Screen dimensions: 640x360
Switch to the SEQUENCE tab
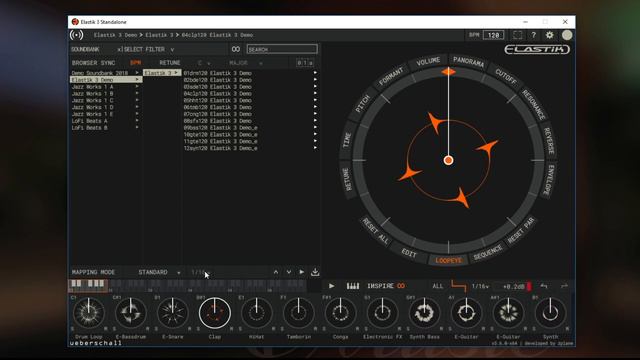[x=487, y=253]
